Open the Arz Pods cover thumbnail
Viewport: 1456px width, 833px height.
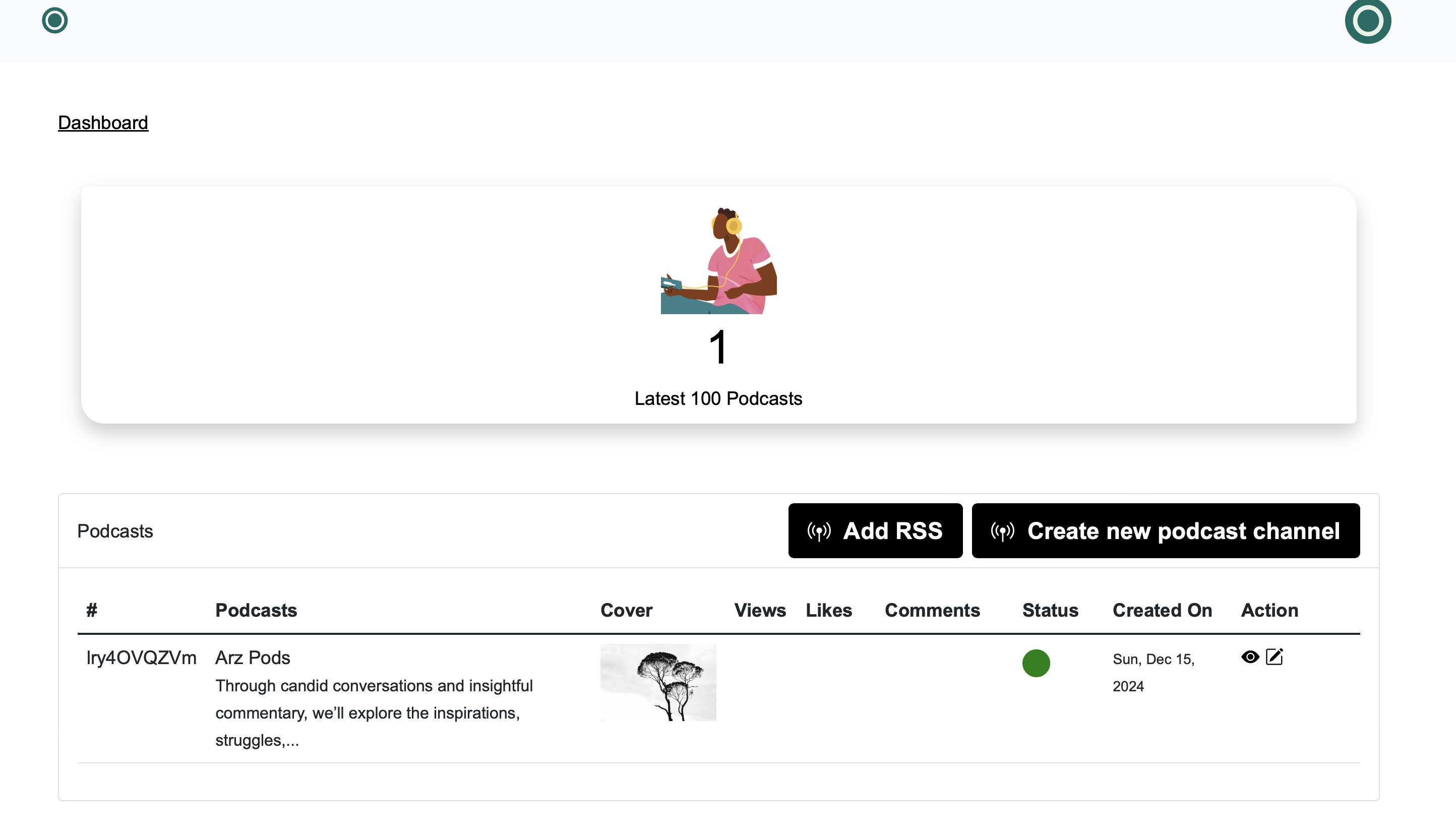point(658,682)
